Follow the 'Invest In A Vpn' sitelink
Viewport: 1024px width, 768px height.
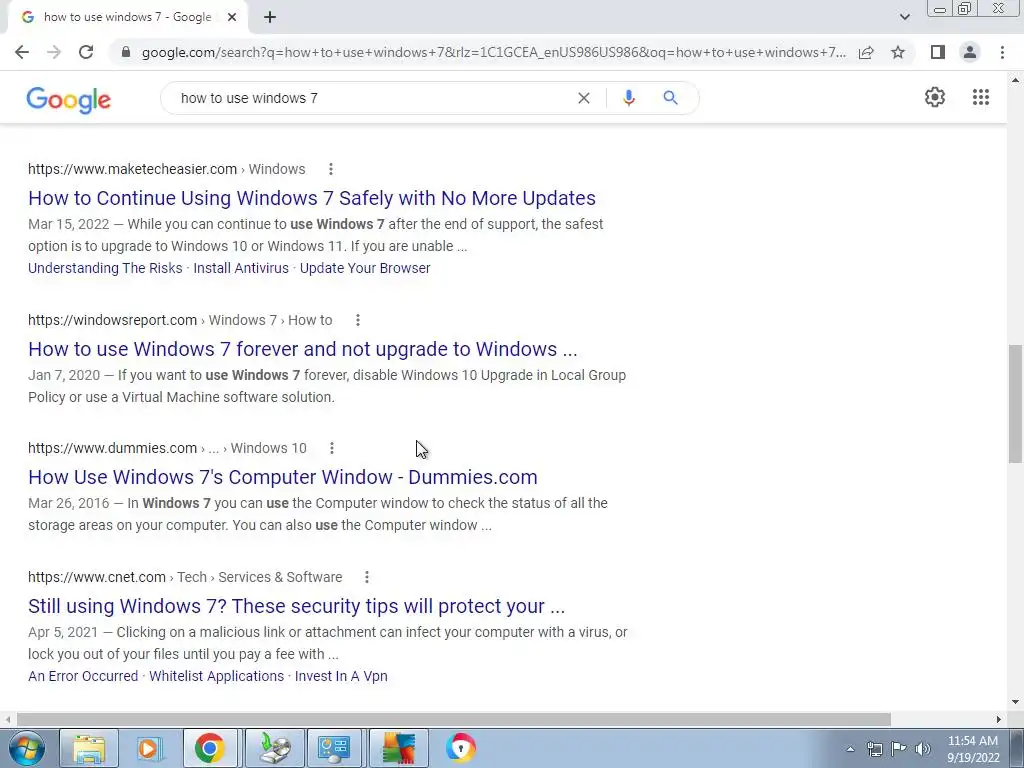point(341,677)
